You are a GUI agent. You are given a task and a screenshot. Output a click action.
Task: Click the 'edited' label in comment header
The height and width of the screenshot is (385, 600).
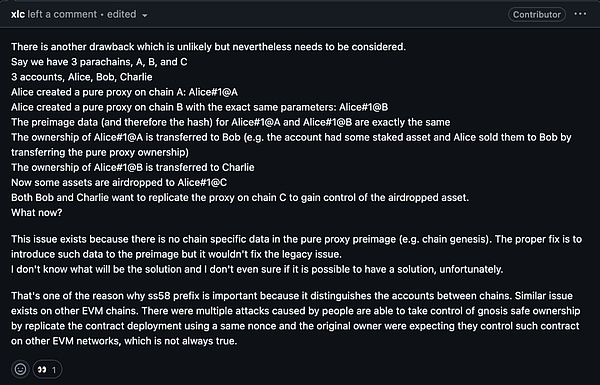(122, 15)
